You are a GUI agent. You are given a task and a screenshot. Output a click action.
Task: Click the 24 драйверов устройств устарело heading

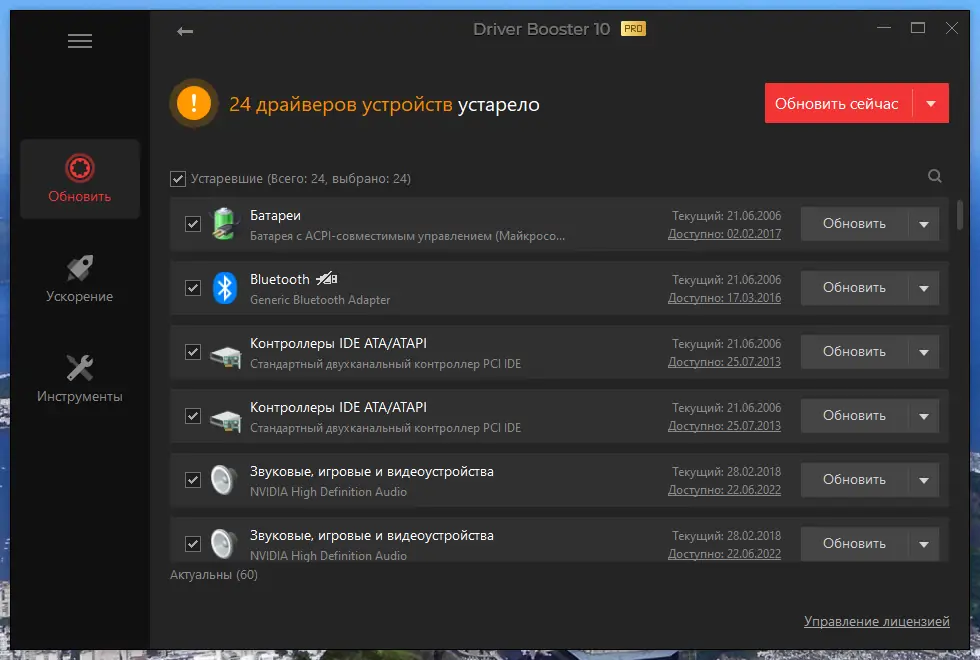pyautogui.click(x=384, y=104)
